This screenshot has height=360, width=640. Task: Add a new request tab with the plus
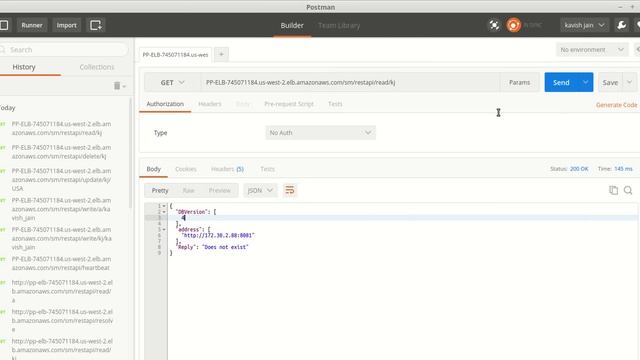tap(221, 54)
